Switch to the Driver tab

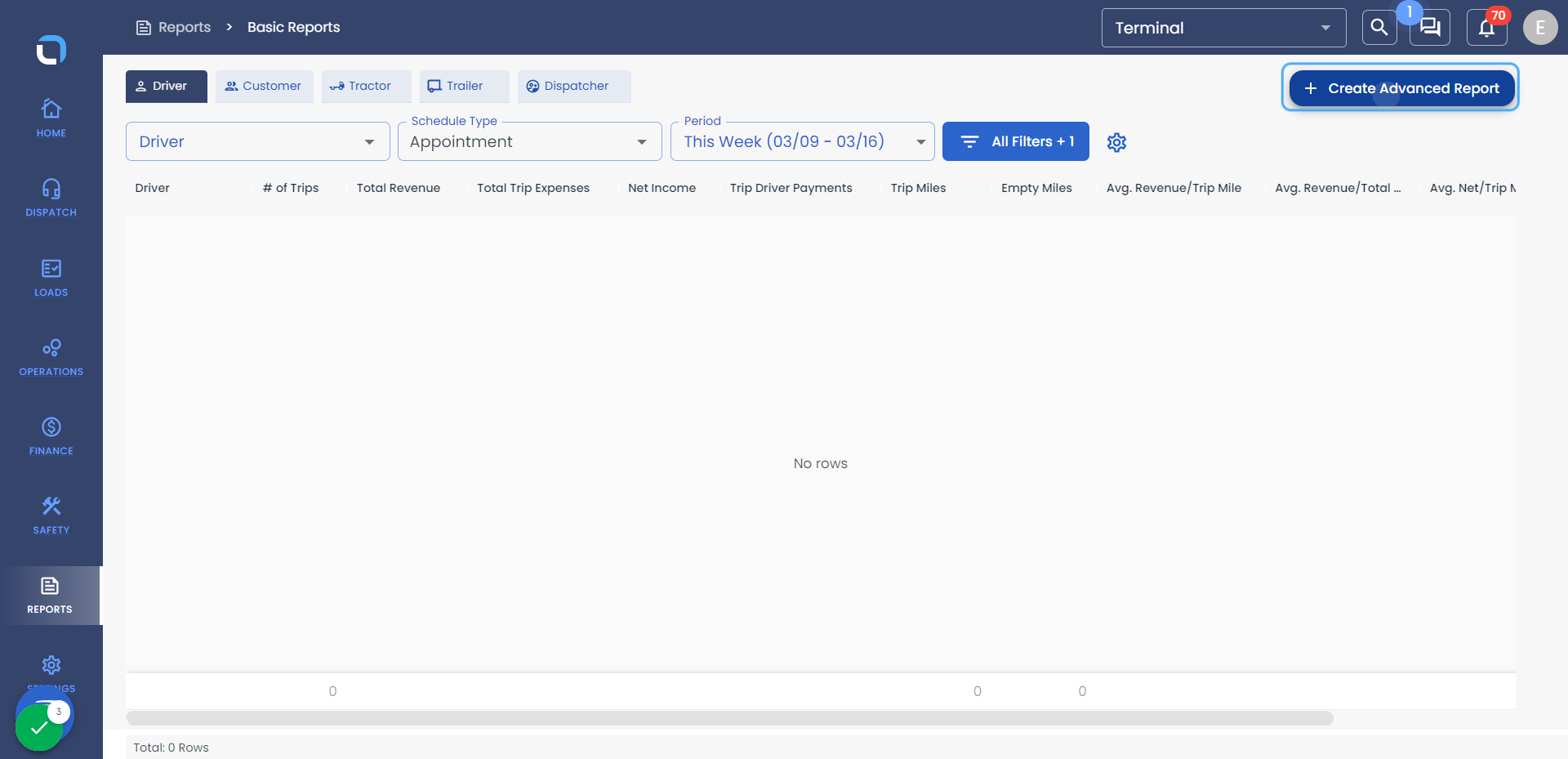pos(166,86)
